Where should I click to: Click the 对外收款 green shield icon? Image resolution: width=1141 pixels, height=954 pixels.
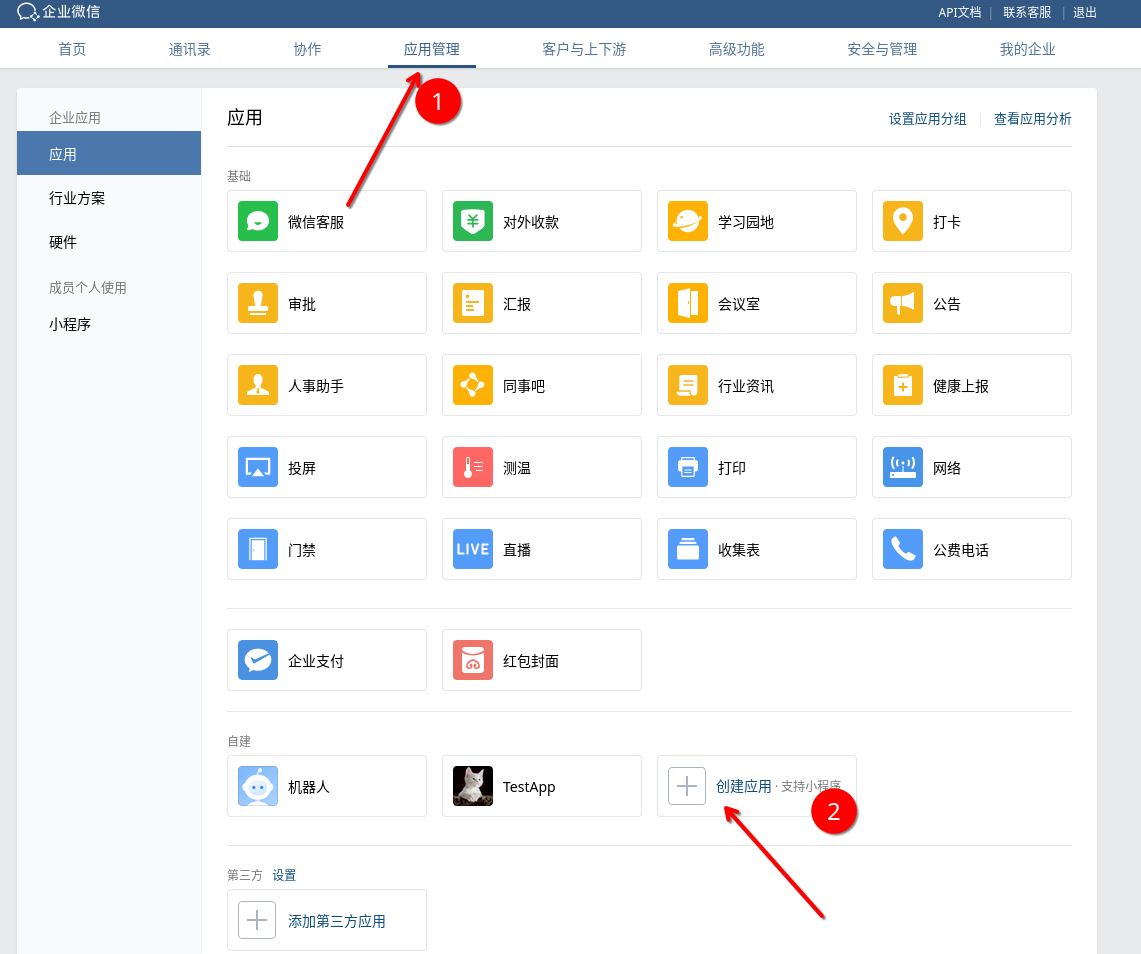tap(473, 221)
